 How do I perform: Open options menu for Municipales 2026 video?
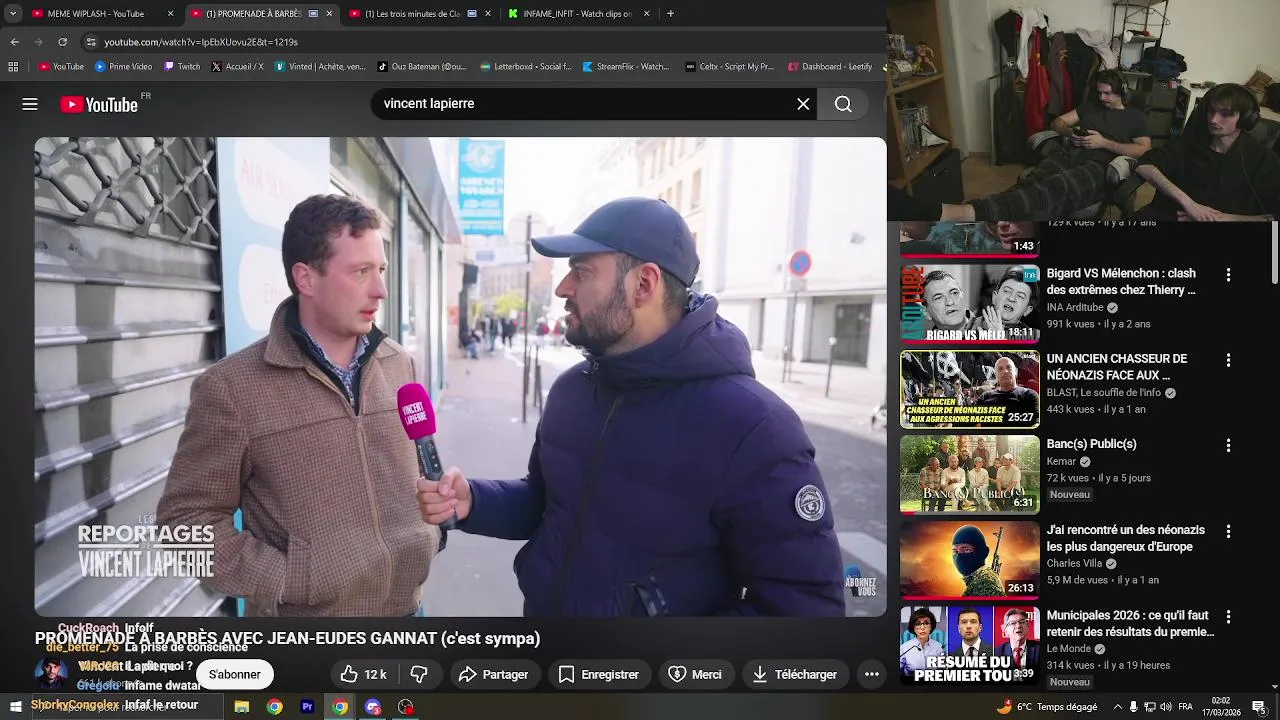(x=1228, y=617)
